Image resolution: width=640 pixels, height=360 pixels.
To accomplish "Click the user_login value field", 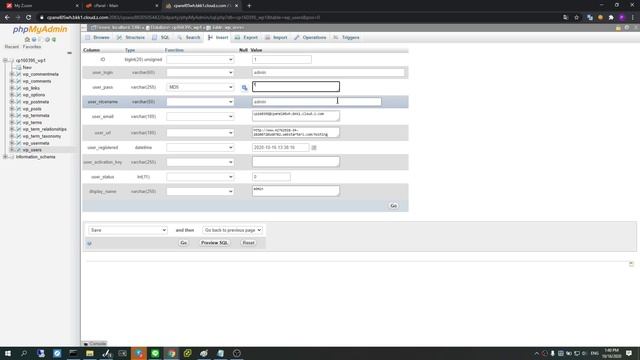I will [328, 73].
